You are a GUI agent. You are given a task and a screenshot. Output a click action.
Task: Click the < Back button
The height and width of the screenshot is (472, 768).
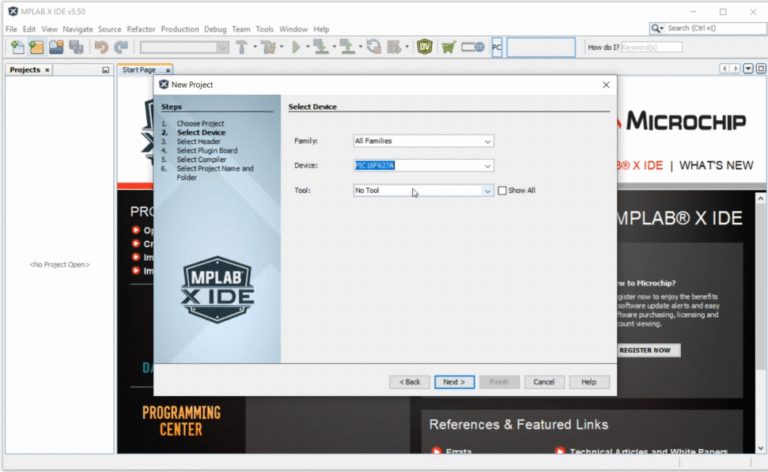[410, 382]
